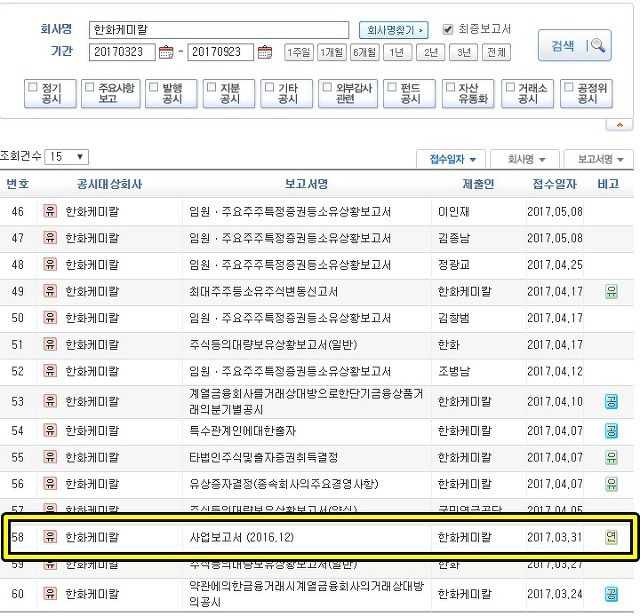Select the 전체 period button

[496, 53]
